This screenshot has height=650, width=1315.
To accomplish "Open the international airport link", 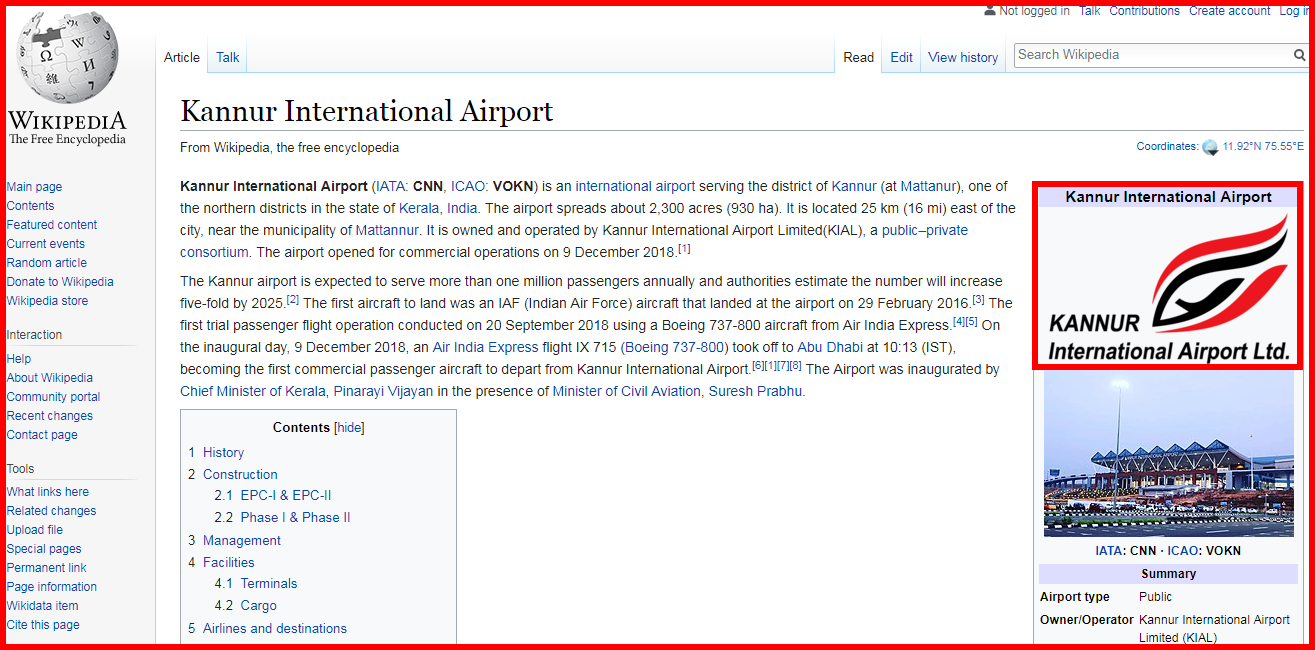I will tap(635, 187).
